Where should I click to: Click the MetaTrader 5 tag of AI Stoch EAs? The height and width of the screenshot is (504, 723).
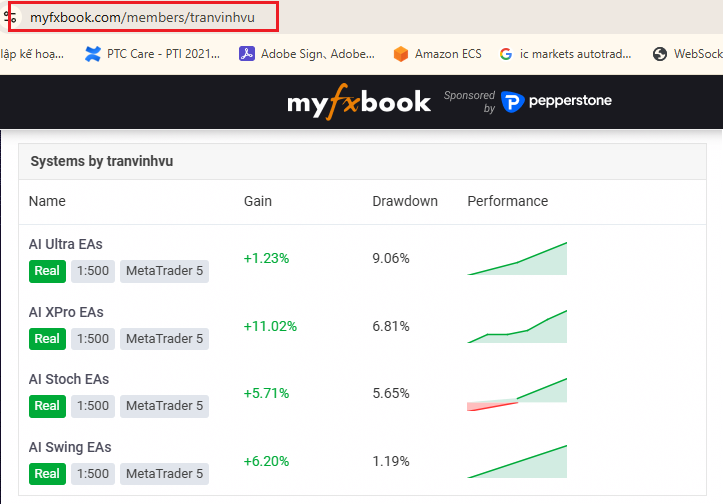pyautogui.click(x=164, y=406)
